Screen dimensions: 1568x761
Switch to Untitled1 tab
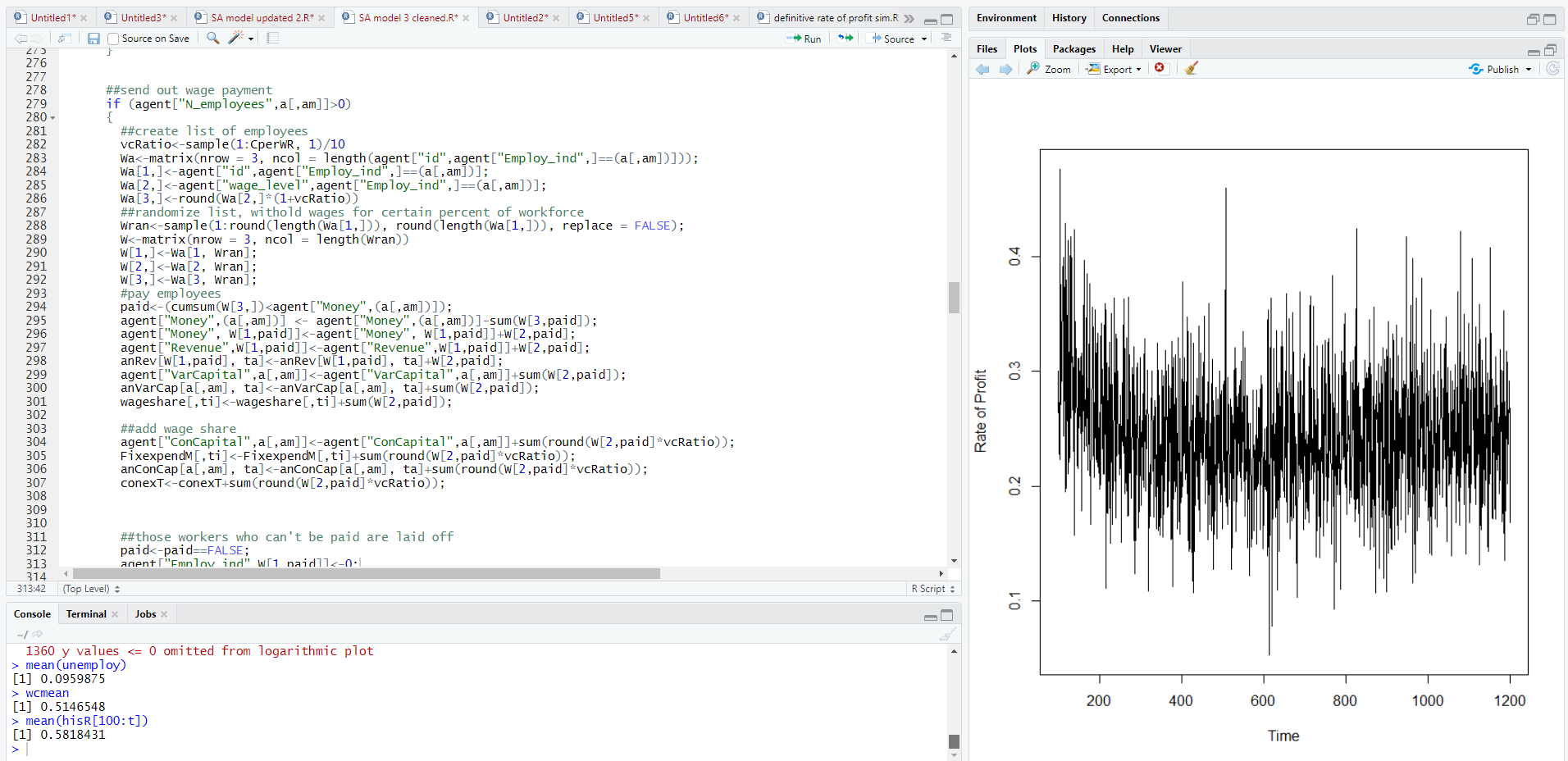point(52,18)
